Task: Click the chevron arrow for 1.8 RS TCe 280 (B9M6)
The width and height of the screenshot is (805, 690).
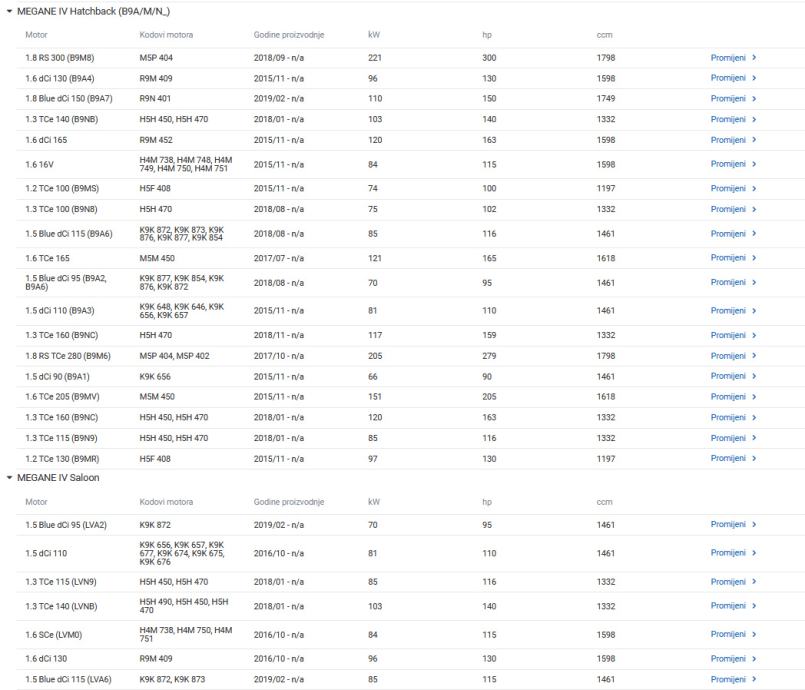Action: [754, 356]
